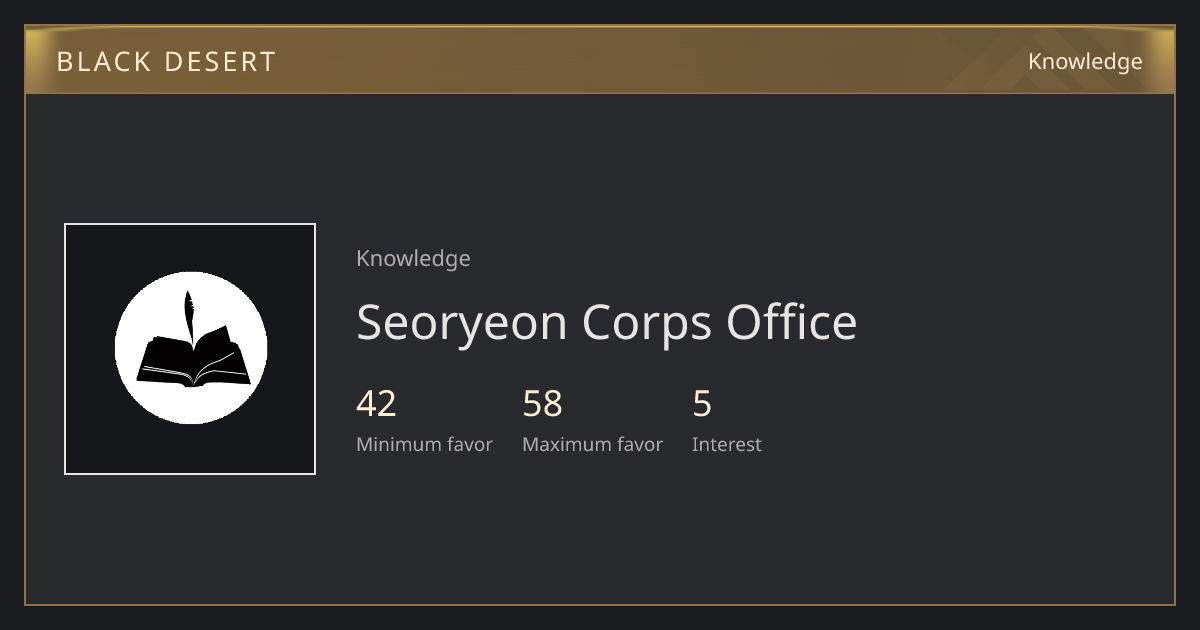Click the gold header banner center
The image size is (1200, 630).
point(600,60)
